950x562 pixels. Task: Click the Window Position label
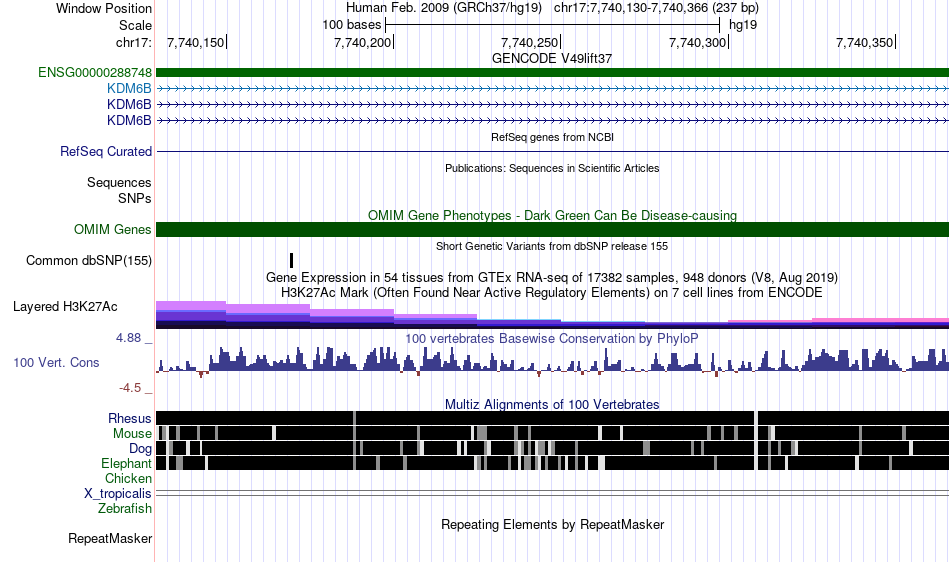click(104, 8)
